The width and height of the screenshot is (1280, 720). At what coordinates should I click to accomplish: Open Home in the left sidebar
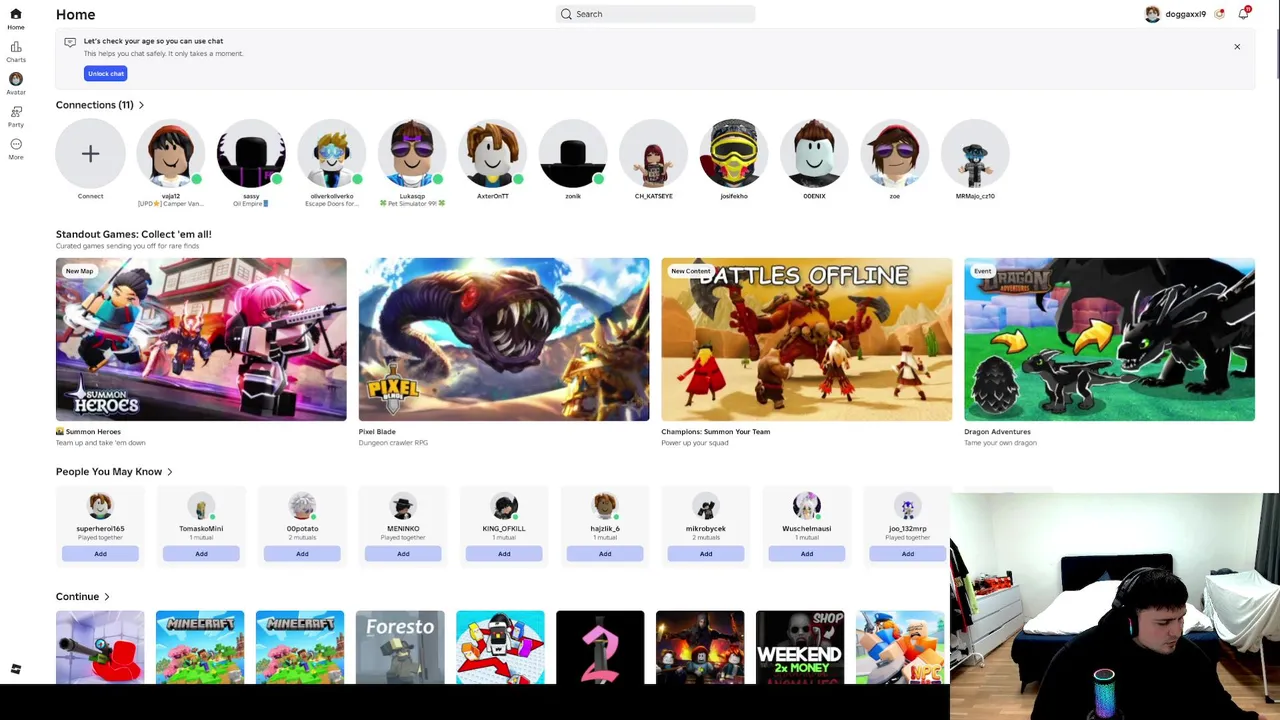15,18
